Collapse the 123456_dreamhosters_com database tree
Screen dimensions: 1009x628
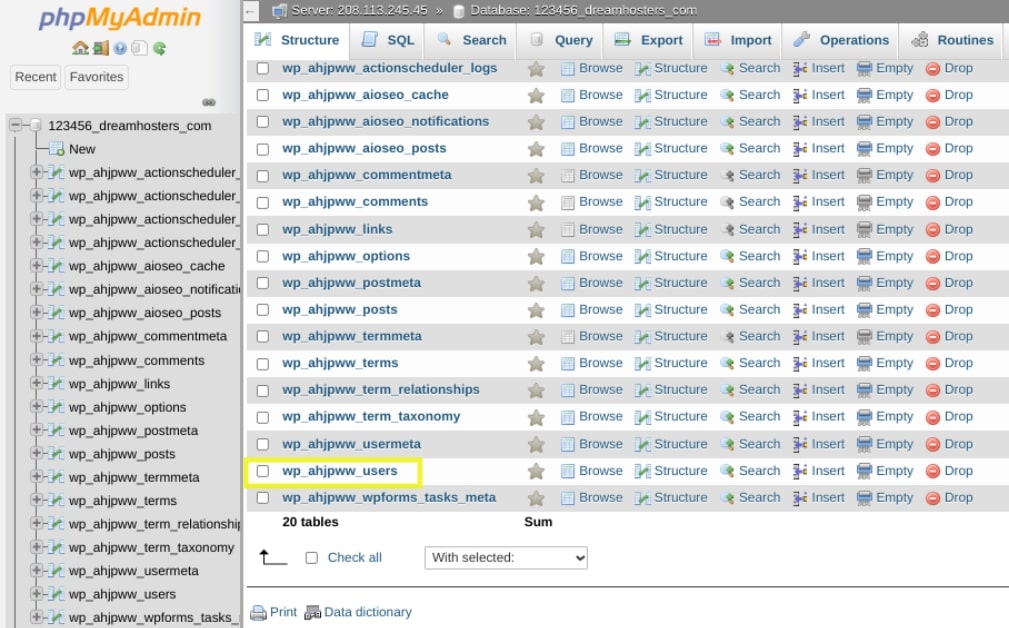tap(16, 126)
